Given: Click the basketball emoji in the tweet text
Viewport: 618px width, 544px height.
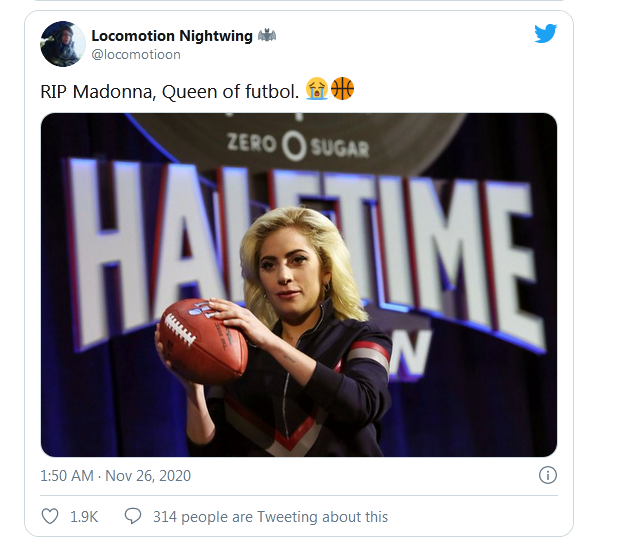Looking at the screenshot, I should (342, 89).
